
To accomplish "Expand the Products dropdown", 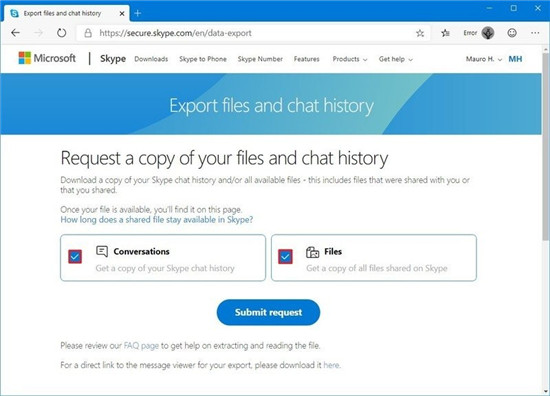I will tap(350, 59).
